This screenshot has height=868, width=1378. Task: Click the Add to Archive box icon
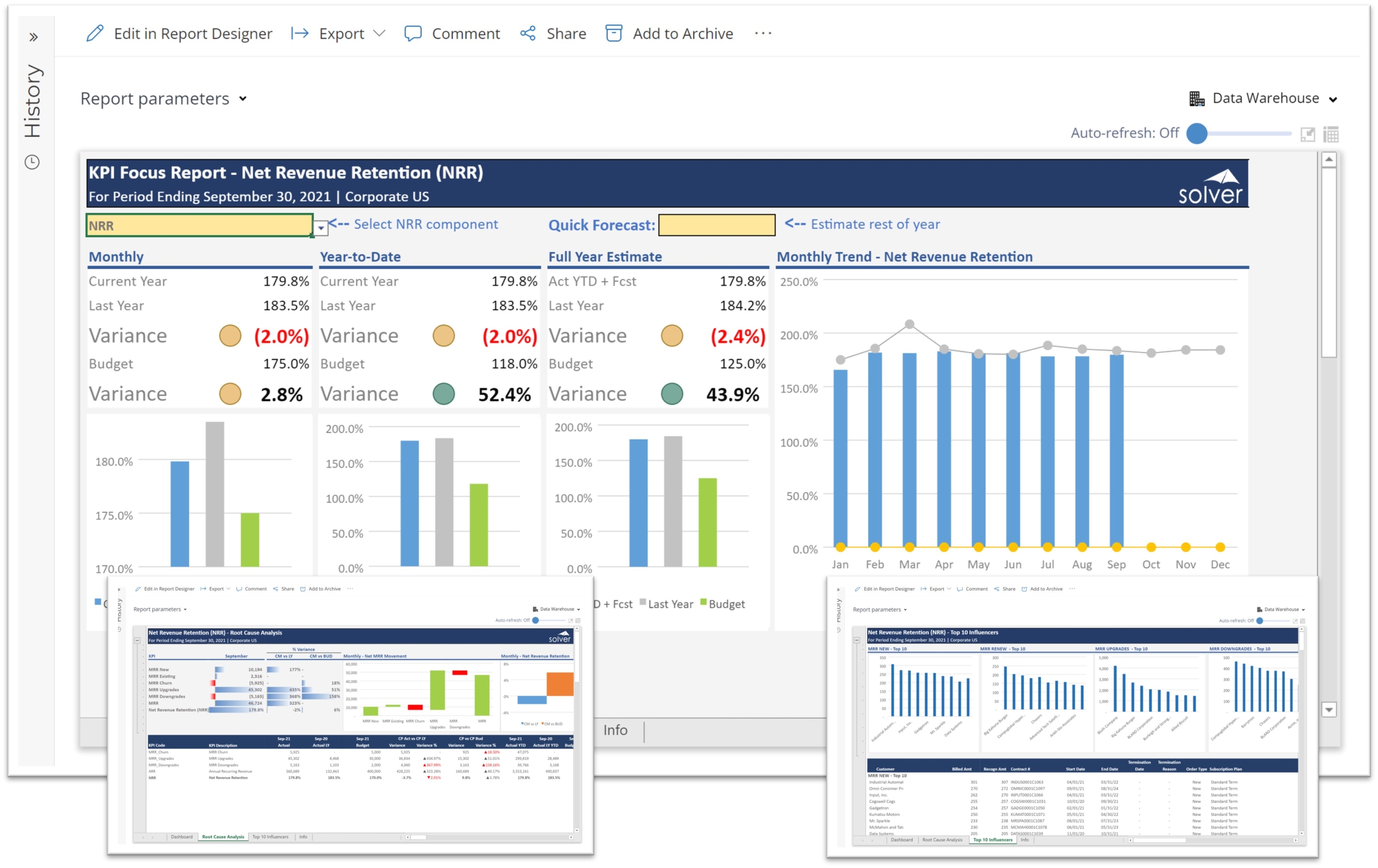(x=614, y=33)
